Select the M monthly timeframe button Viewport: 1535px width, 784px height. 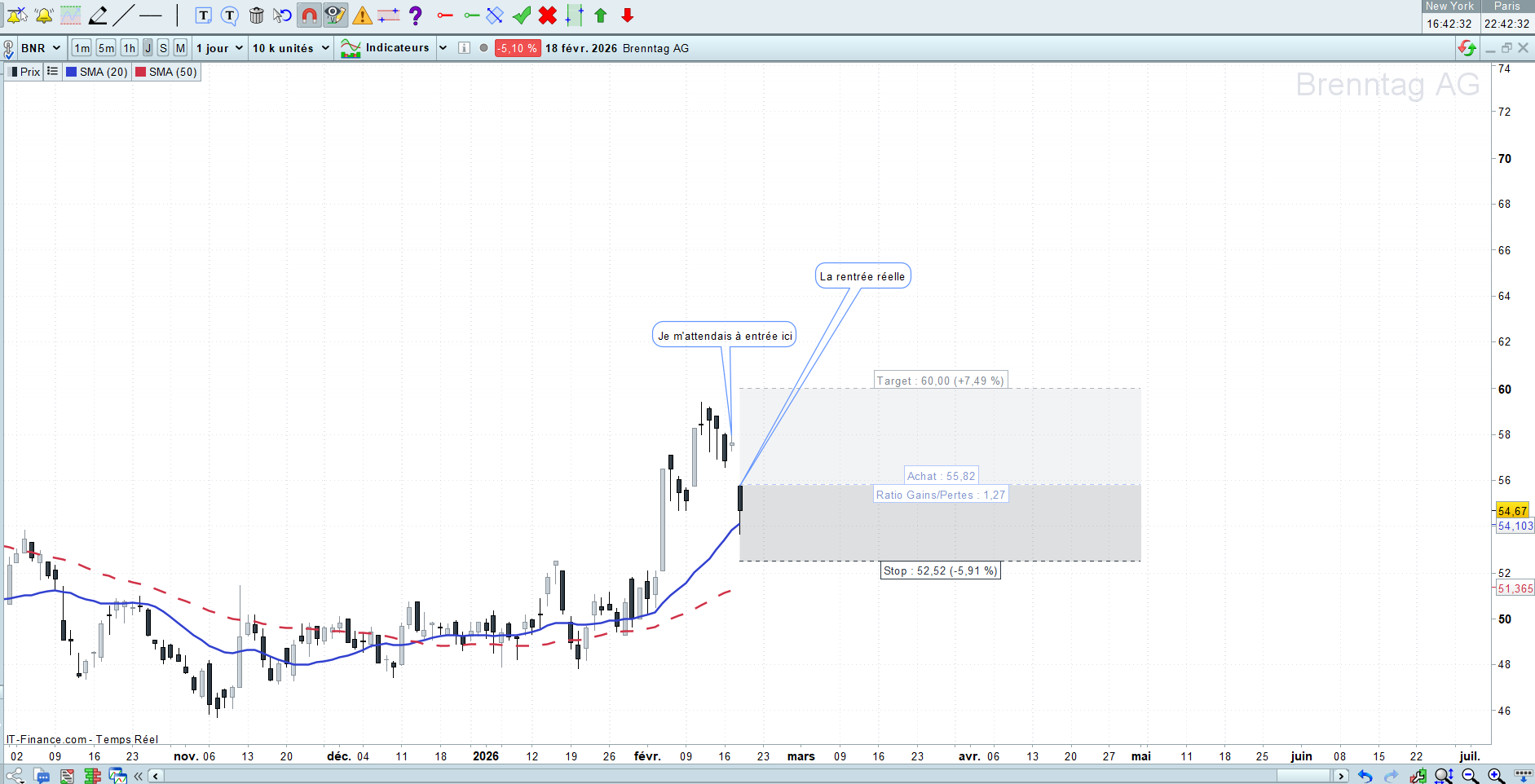[180, 48]
